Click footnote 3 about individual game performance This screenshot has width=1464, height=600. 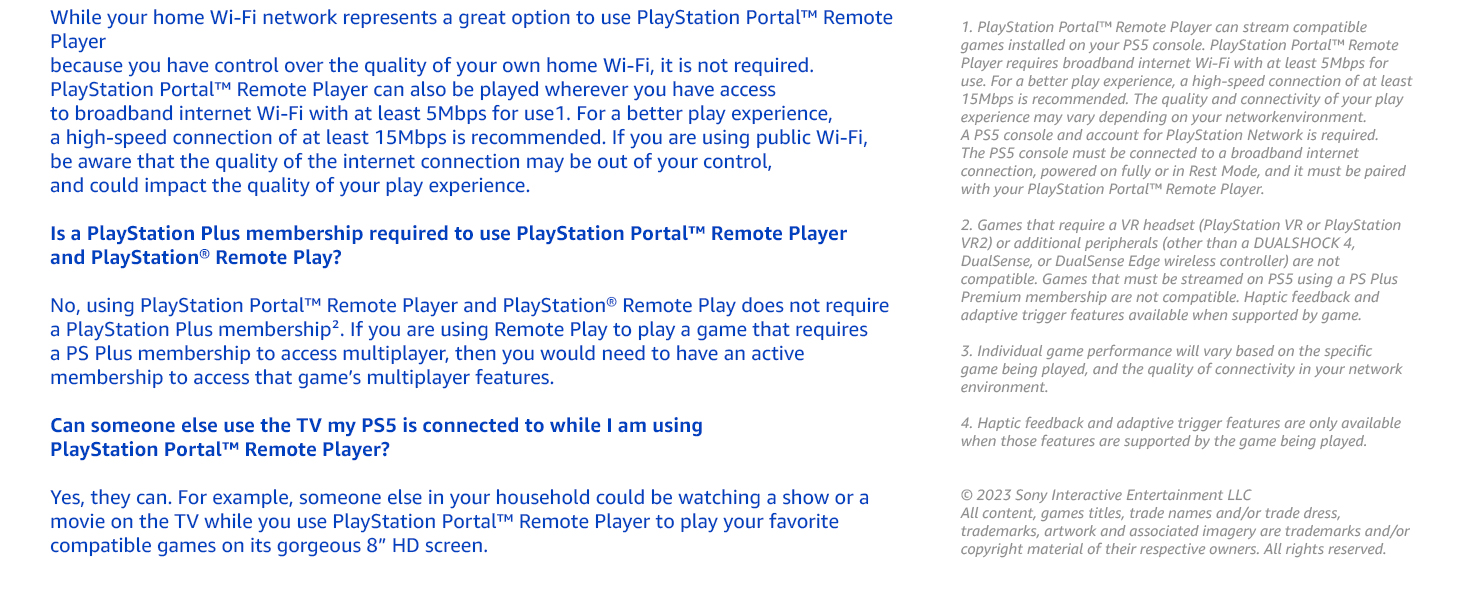1181,369
